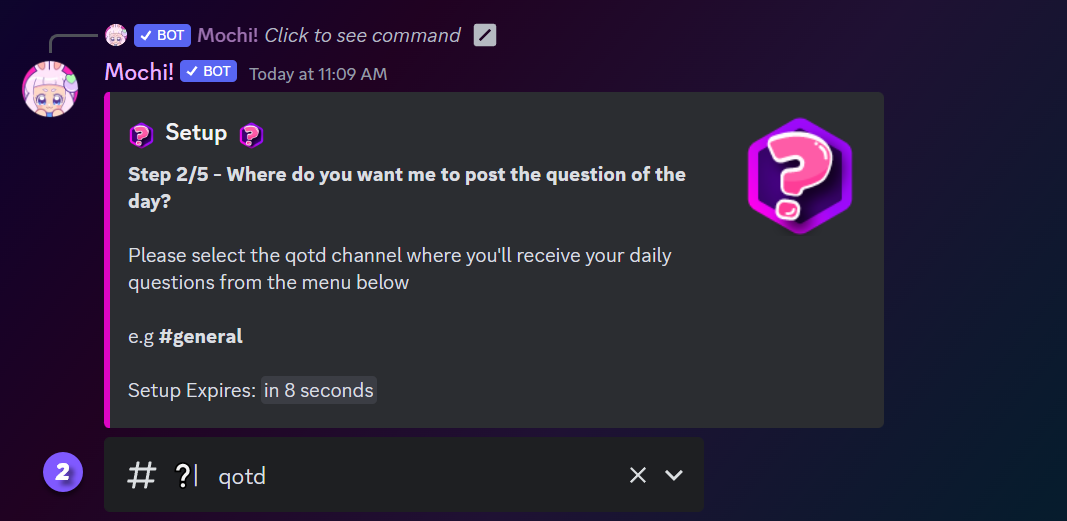This screenshot has width=1067, height=521.
Task: Click the Mochi! username in the message header
Action: point(139,71)
